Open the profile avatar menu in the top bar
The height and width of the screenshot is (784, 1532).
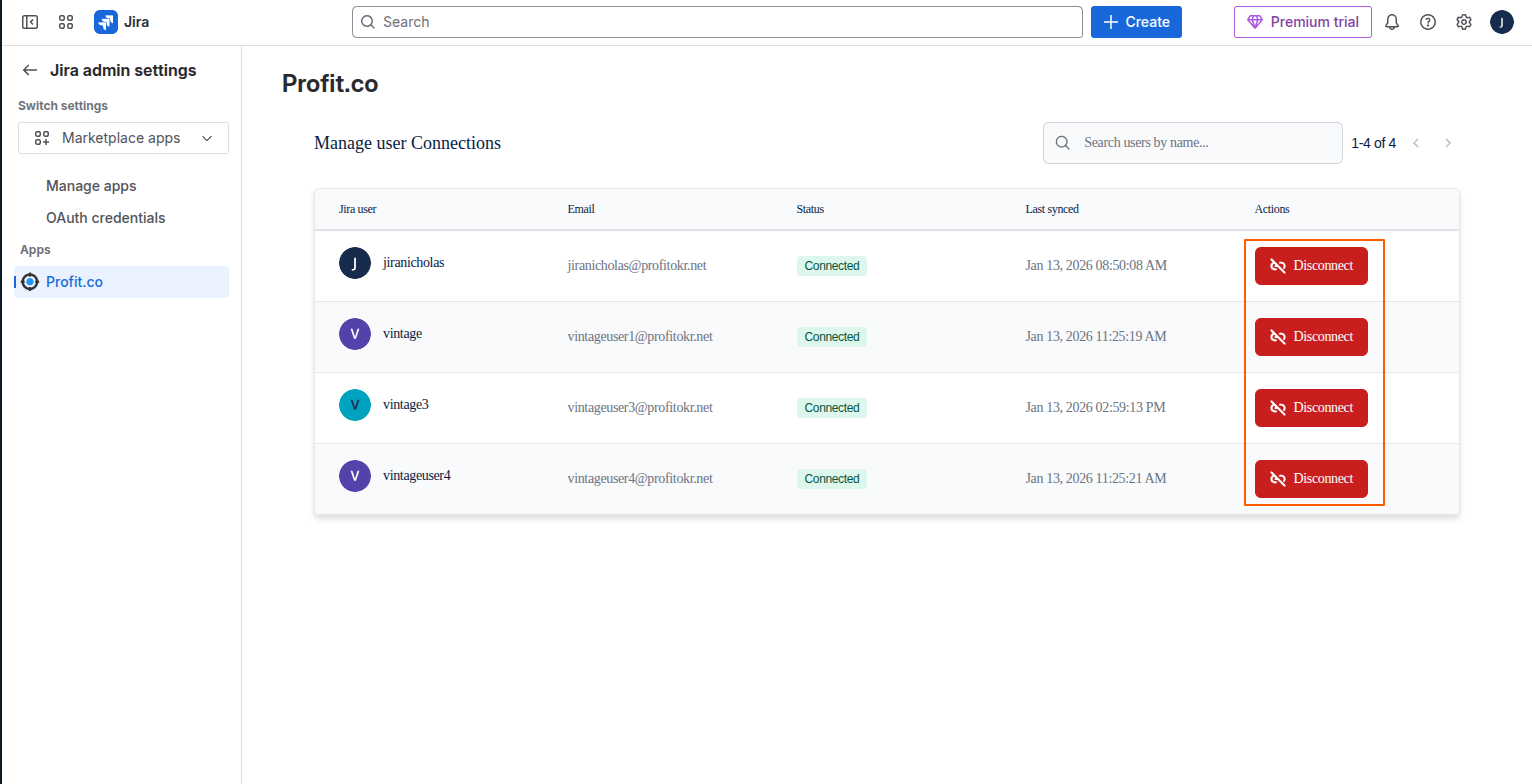(x=1501, y=22)
